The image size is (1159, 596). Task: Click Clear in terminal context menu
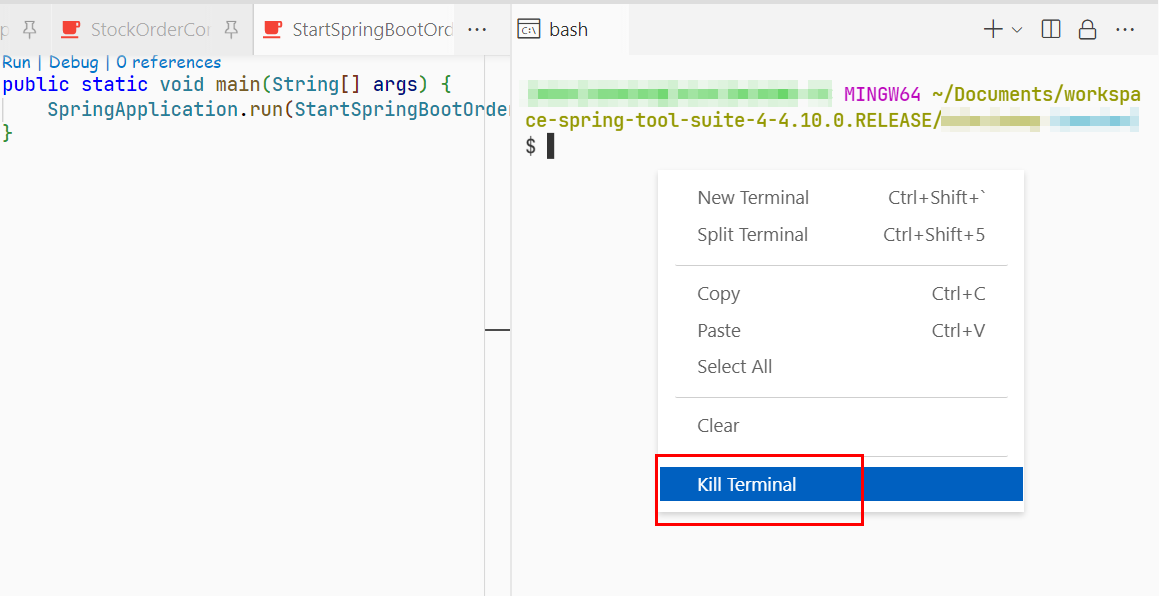coord(841,425)
